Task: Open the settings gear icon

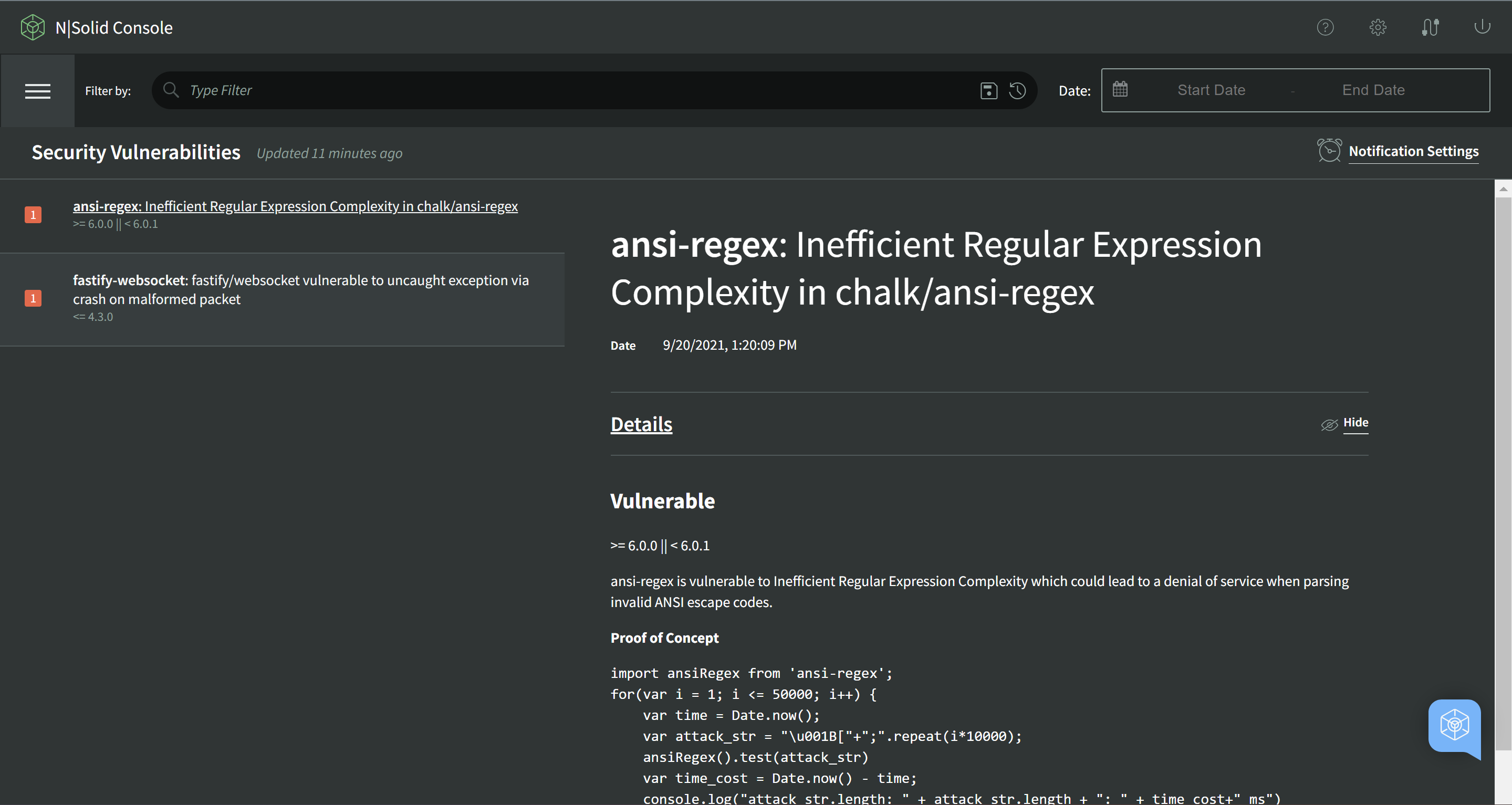Action: click(1378, 27)
